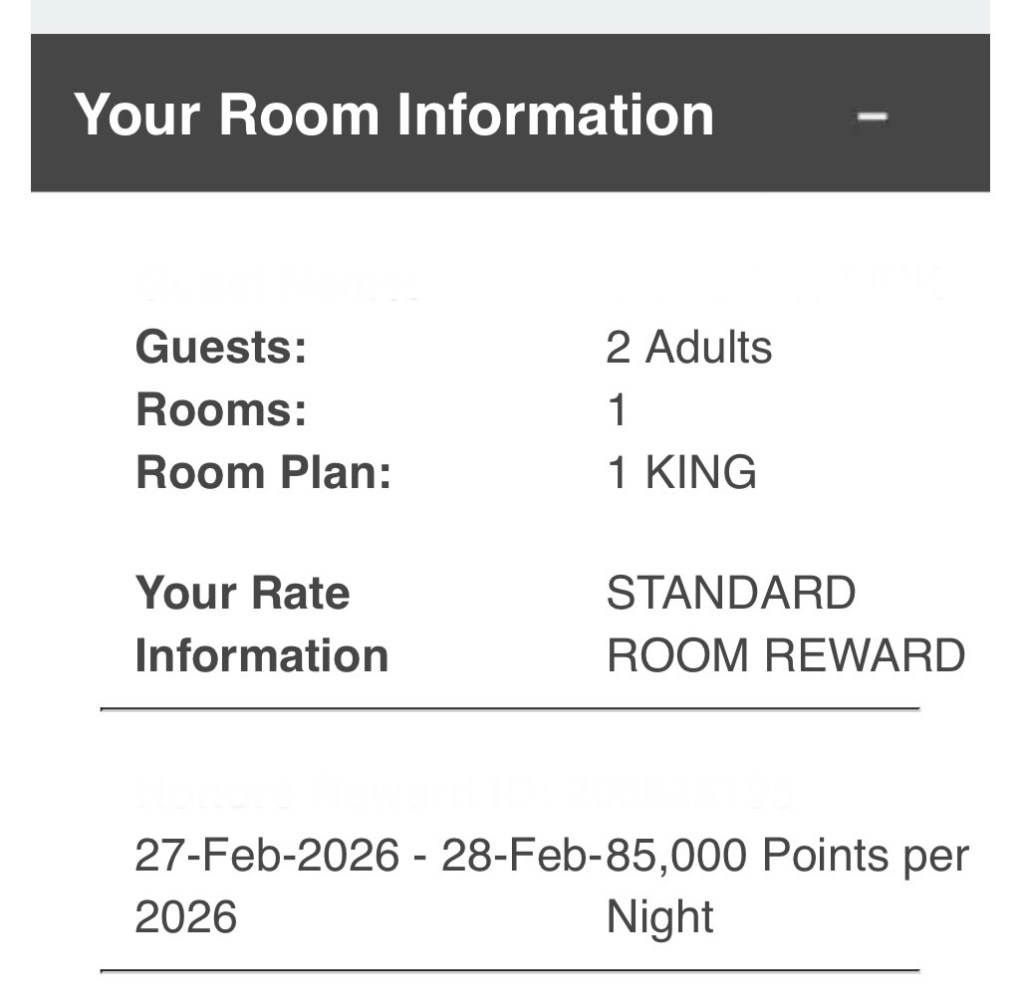Click the Your Rate Information label
Image resolution: width=1024 pixels, height=1006 pixels.
260,624
